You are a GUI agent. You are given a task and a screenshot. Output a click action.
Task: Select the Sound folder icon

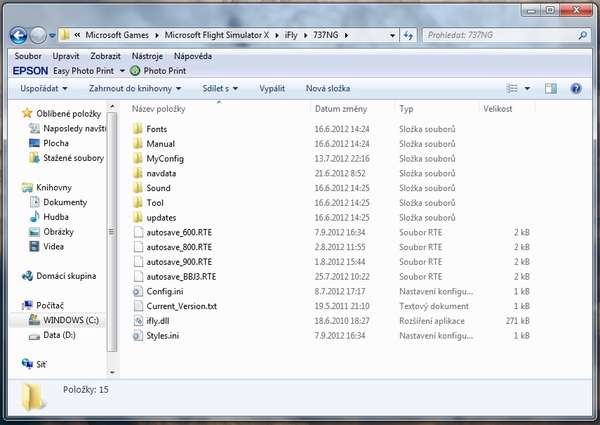pyautogui.click(x=138, y=188)
